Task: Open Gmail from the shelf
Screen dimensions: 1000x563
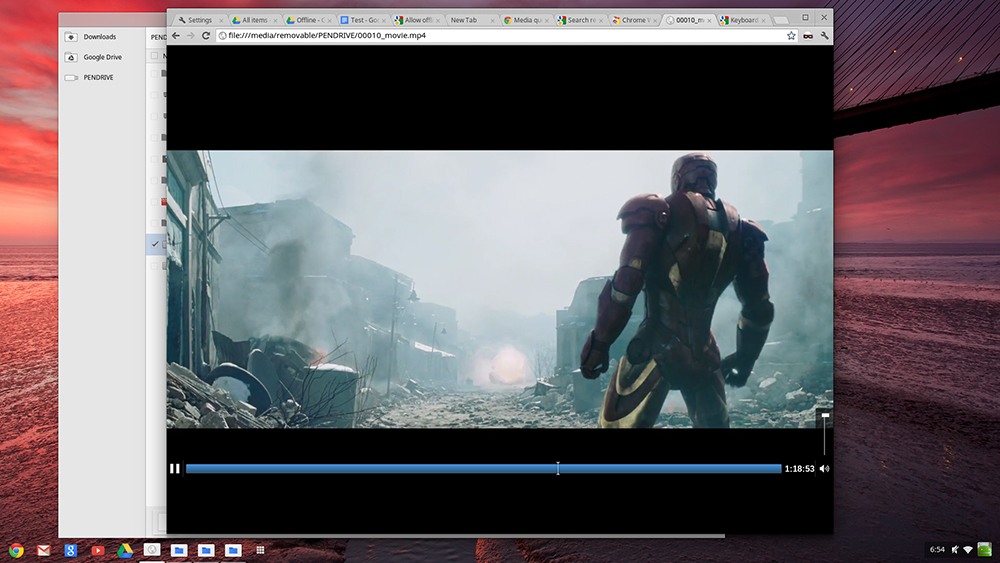Action: 43,550
